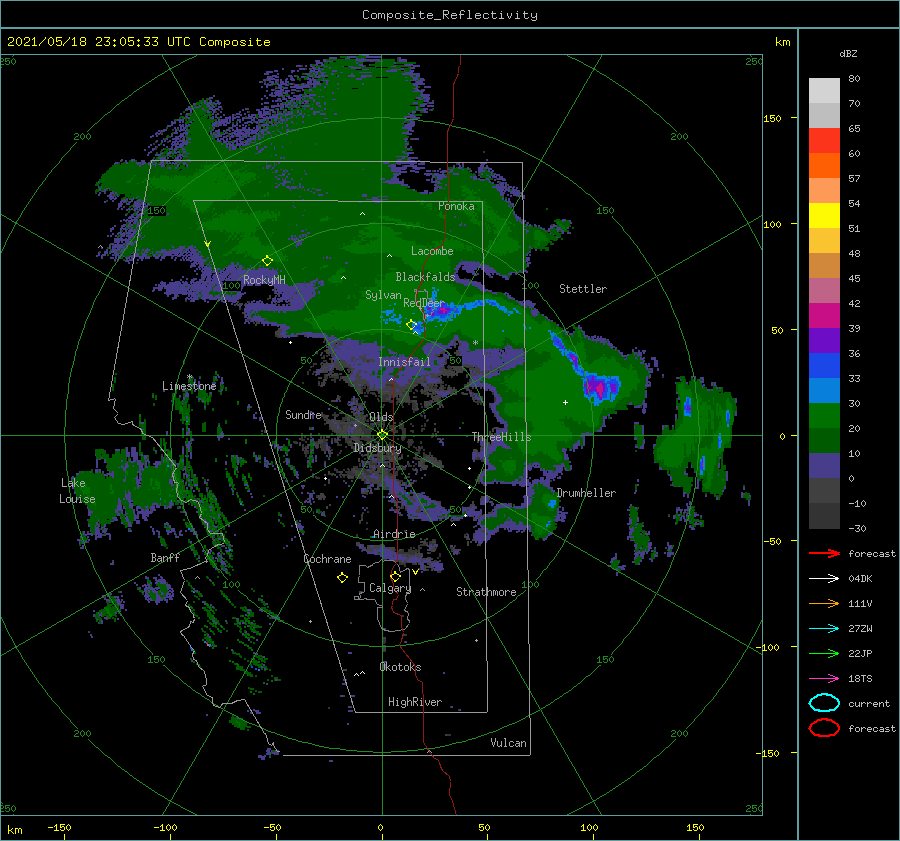This screenshot has width=900, height=841.
Task: Click the Drumheller town label
Action: pyautogui.click(x=586, y=493)
